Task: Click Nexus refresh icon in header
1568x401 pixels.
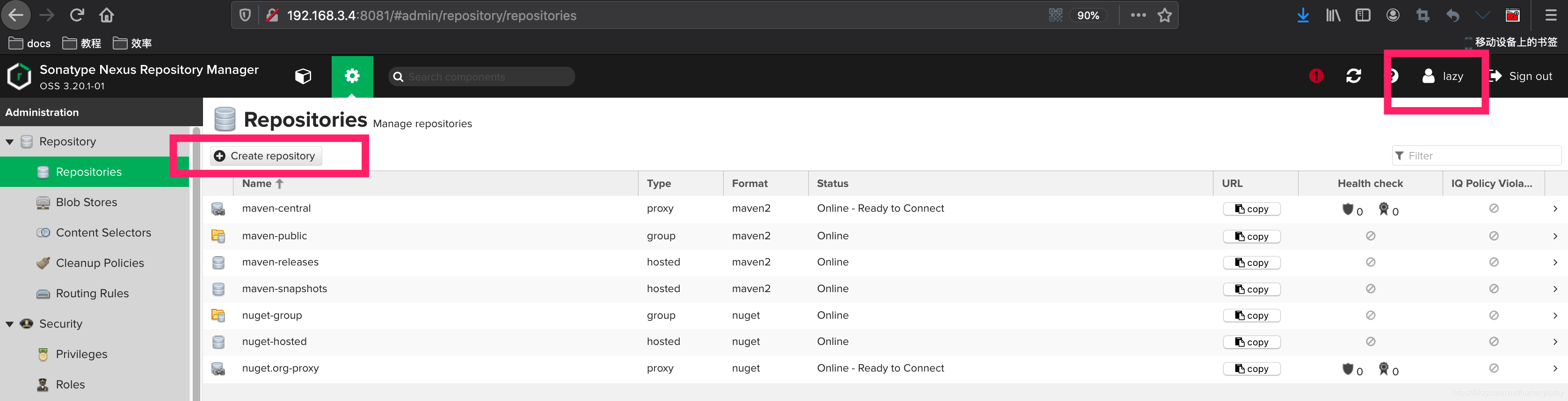Action: (x=1354, y=76)
